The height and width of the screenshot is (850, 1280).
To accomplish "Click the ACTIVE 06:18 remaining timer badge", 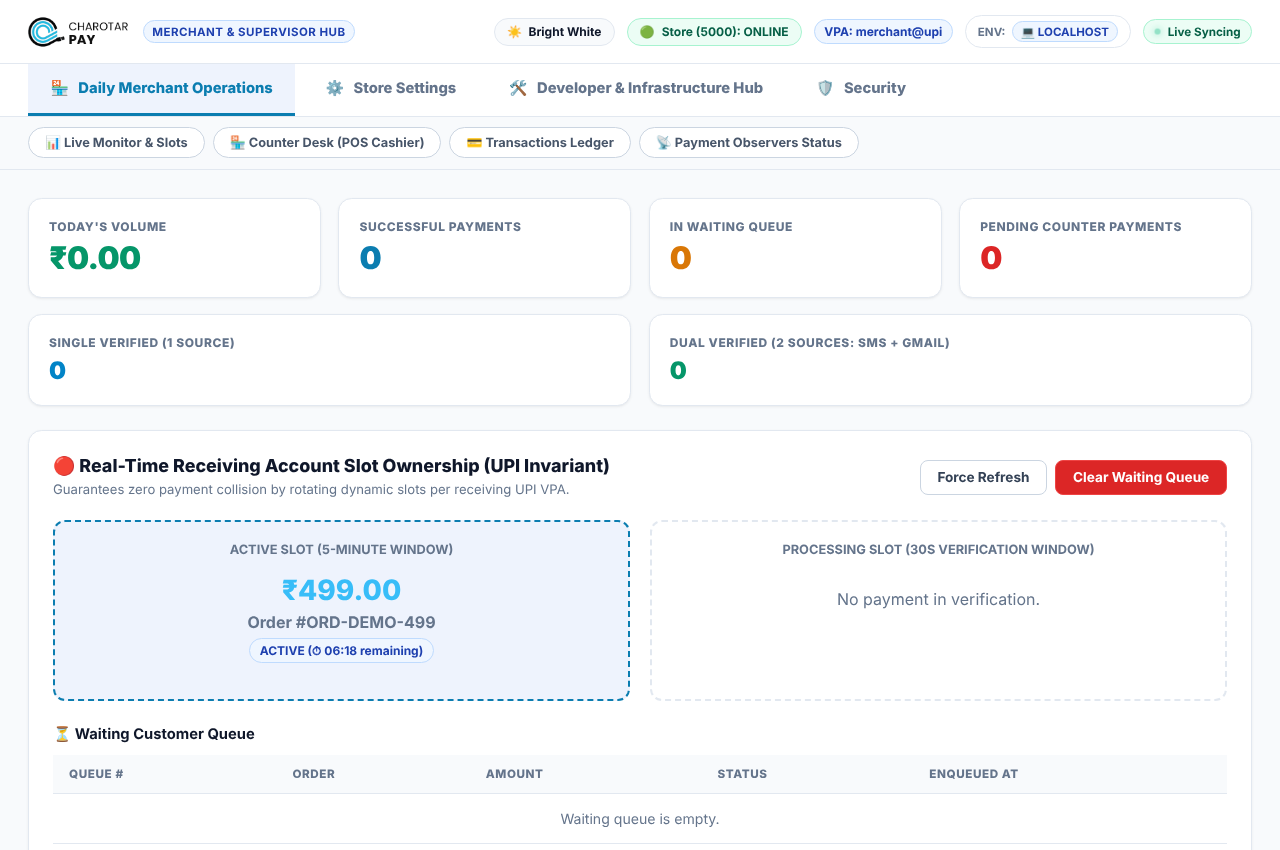I will click(341, 651).
